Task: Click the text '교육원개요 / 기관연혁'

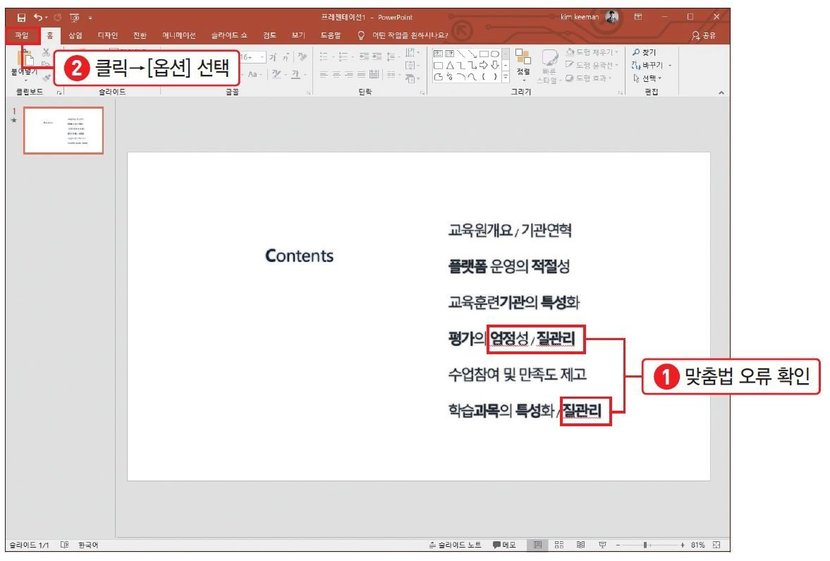Action: [510, 230]
